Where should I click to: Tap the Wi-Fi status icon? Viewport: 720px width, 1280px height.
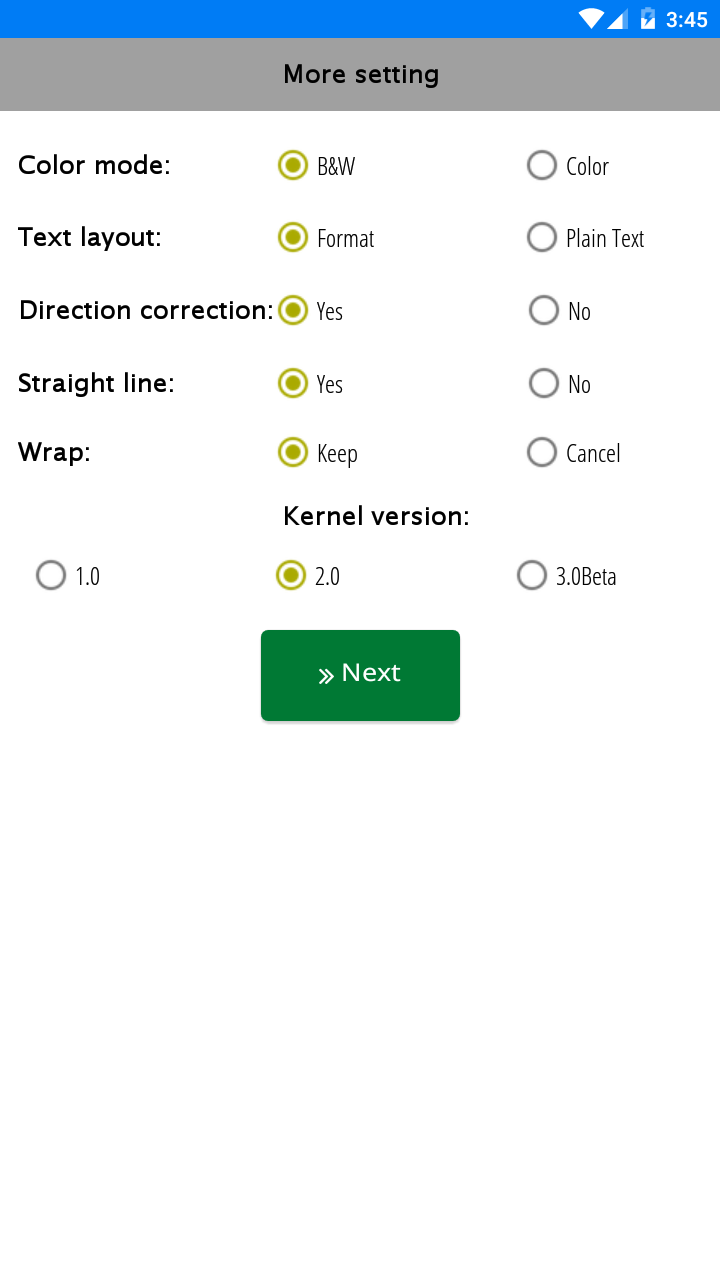tap(590, 17)
